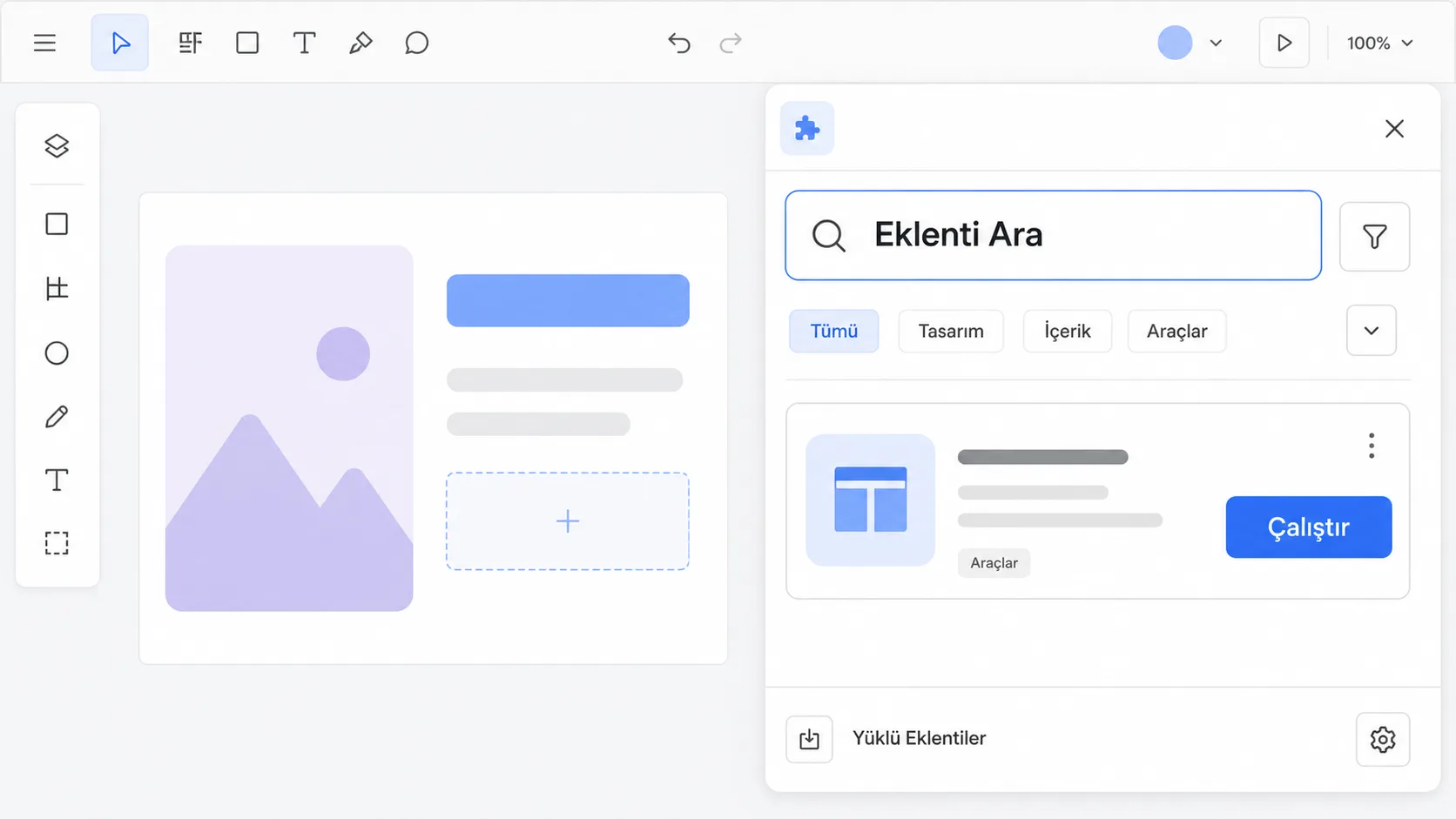Select the Tümü category tab

click(x=833, y=331)
